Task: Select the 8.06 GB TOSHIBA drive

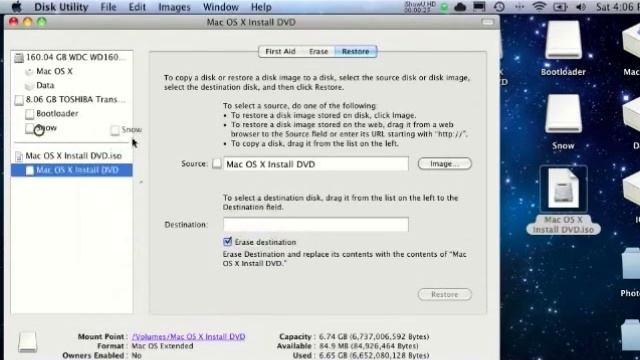Action: pyautogui.click(x=71, y=100)
